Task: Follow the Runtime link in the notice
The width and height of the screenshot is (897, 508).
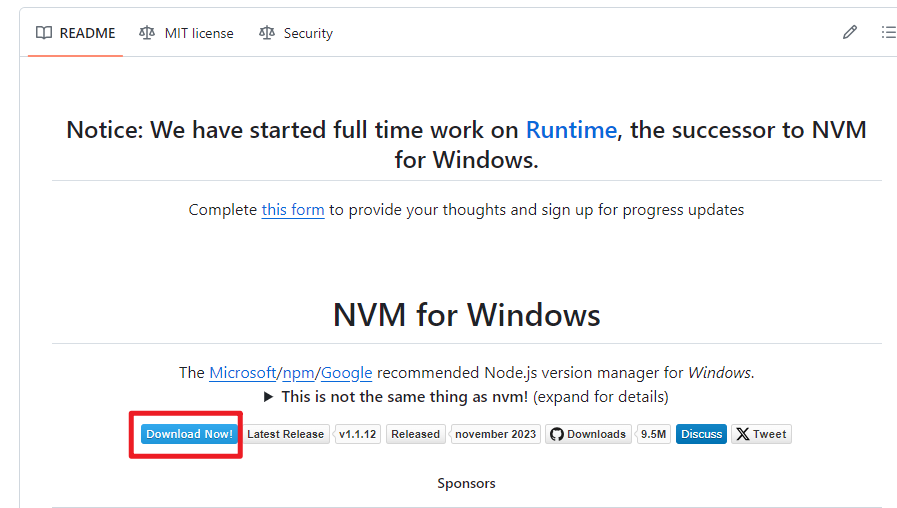Action: point(571,130)
